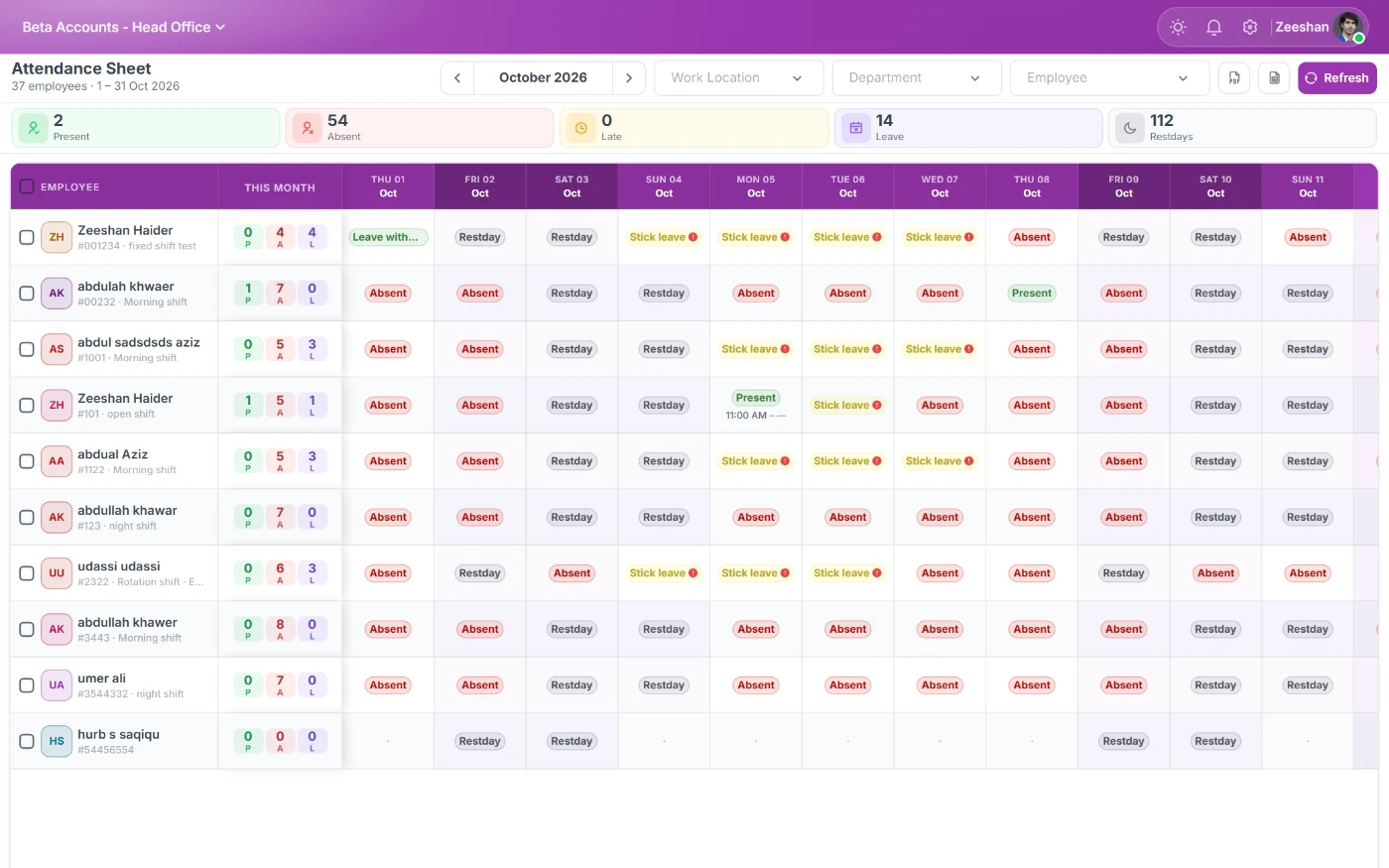Click the HS avatar for hurb s saqiqu
Viewport: 1389px width, 868px height.
pyautogui.click(x=57, y=741)
